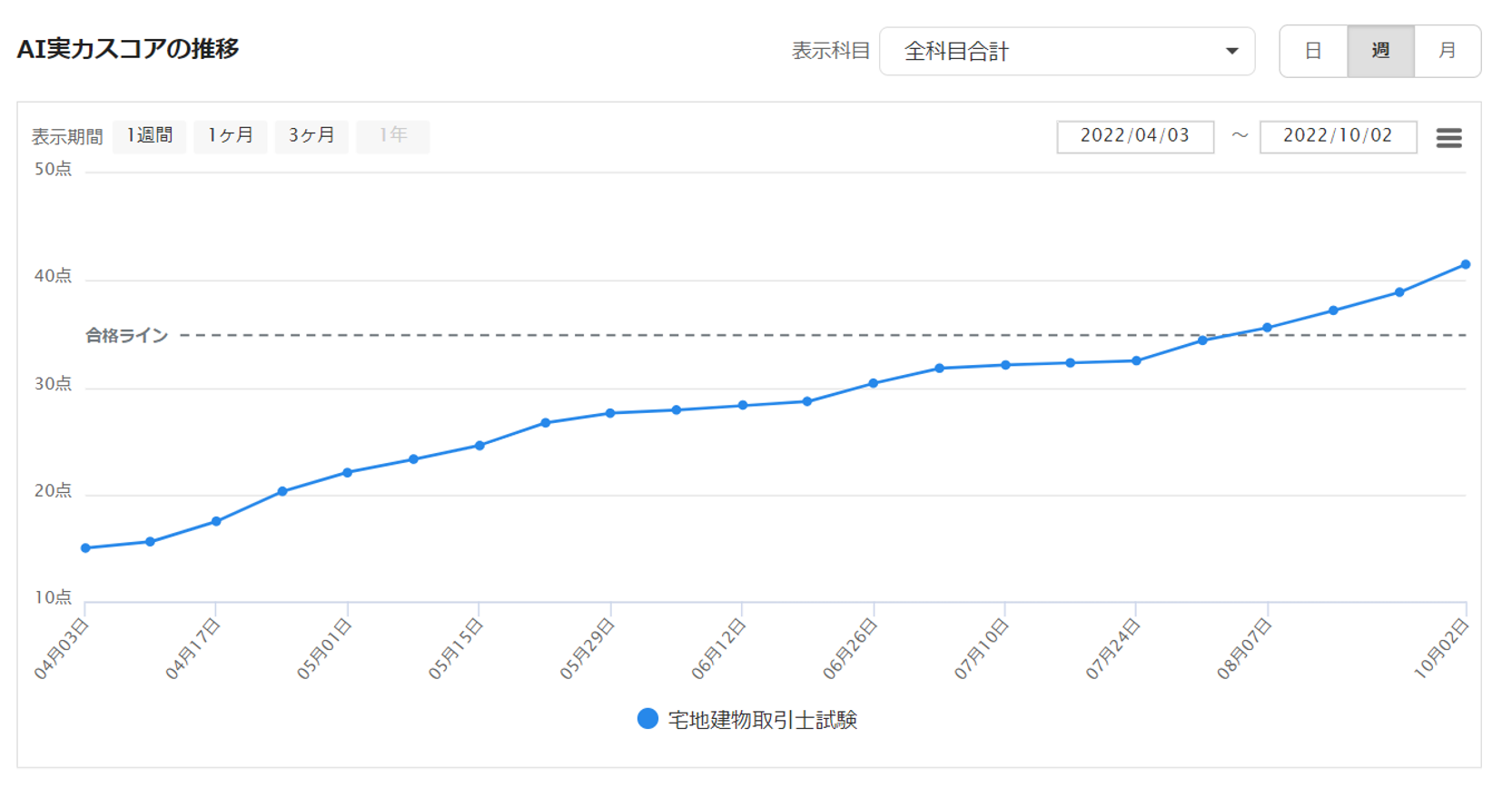Click the blue legend circle for 宅地建物取引士試験
The height and width of the screenshot is (788, 1512).
(x=647, y=719)
